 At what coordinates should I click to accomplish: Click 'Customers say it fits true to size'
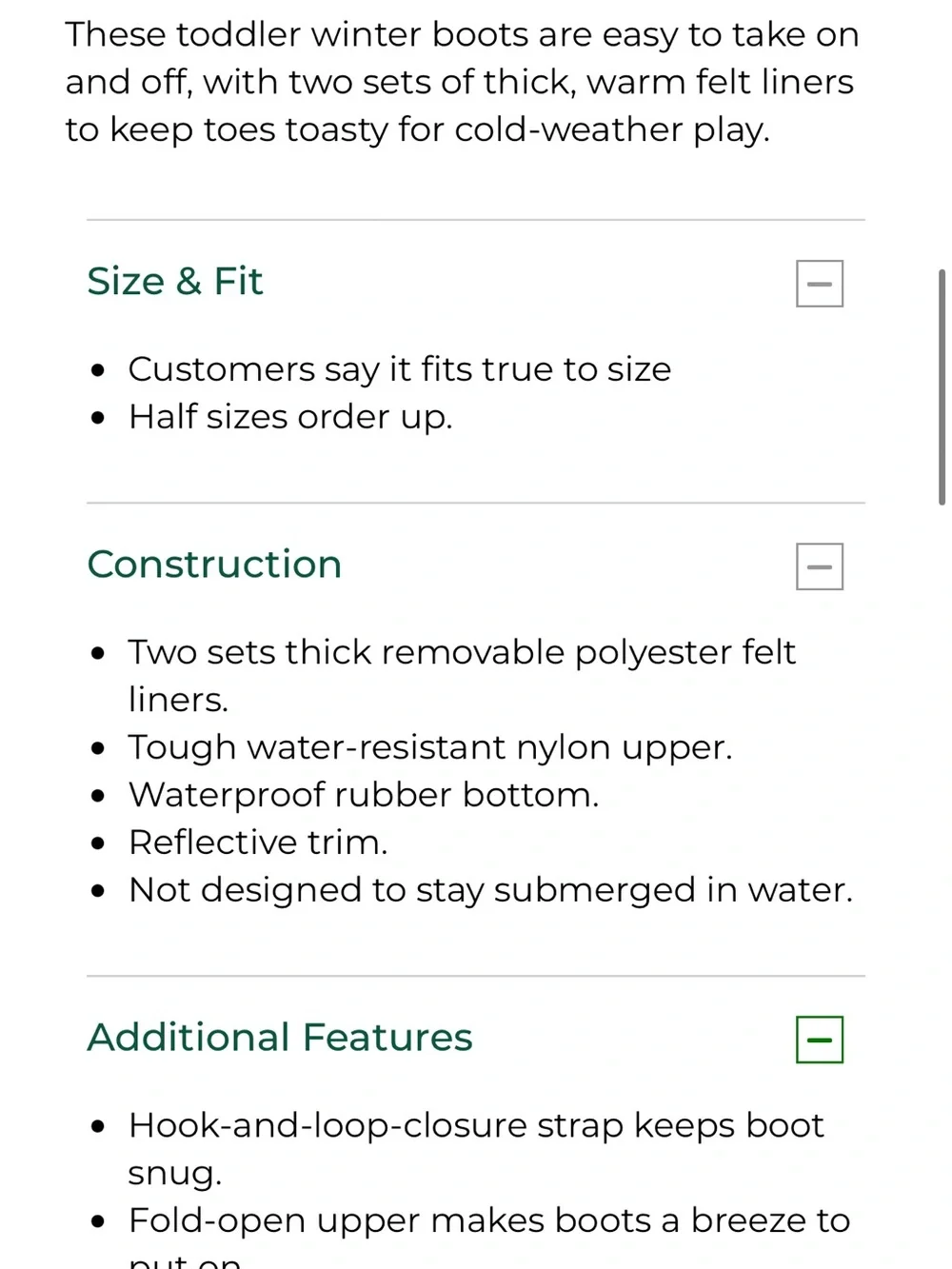[400, 369]
